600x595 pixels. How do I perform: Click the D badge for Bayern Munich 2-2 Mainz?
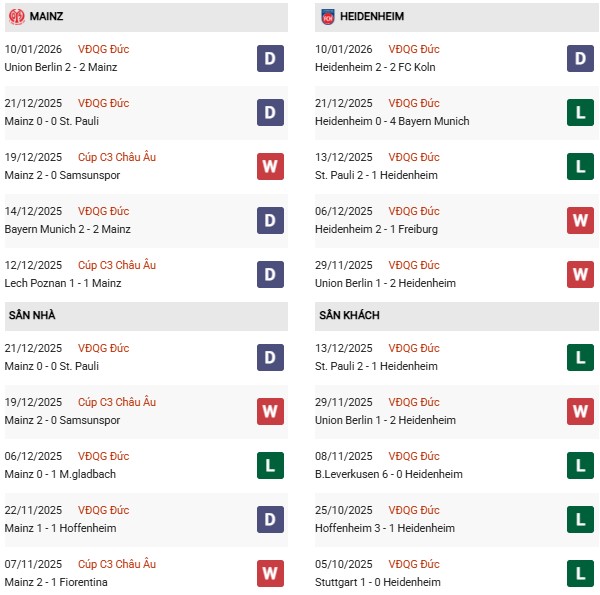pyautogui.click(x=270, y=220)
